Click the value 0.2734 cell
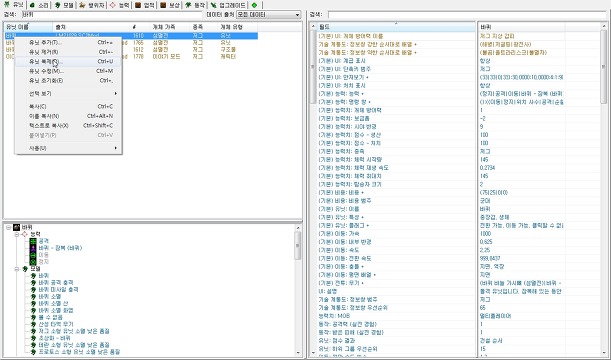This screenshot has height=360, width=611. [x=521, y=168]
